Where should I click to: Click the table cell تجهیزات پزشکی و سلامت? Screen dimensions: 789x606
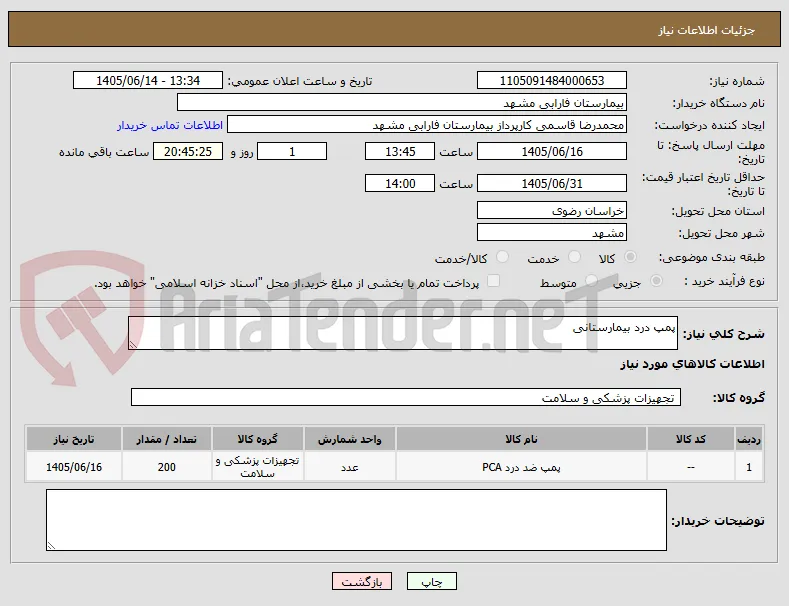point(258,467)
